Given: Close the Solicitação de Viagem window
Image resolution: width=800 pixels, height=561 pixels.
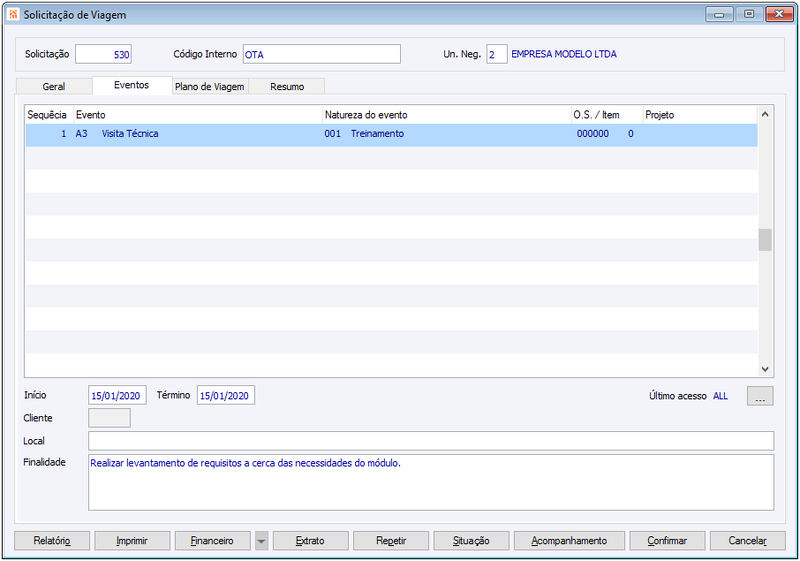Looking at the screenshot, I should (x=779, y=14).
